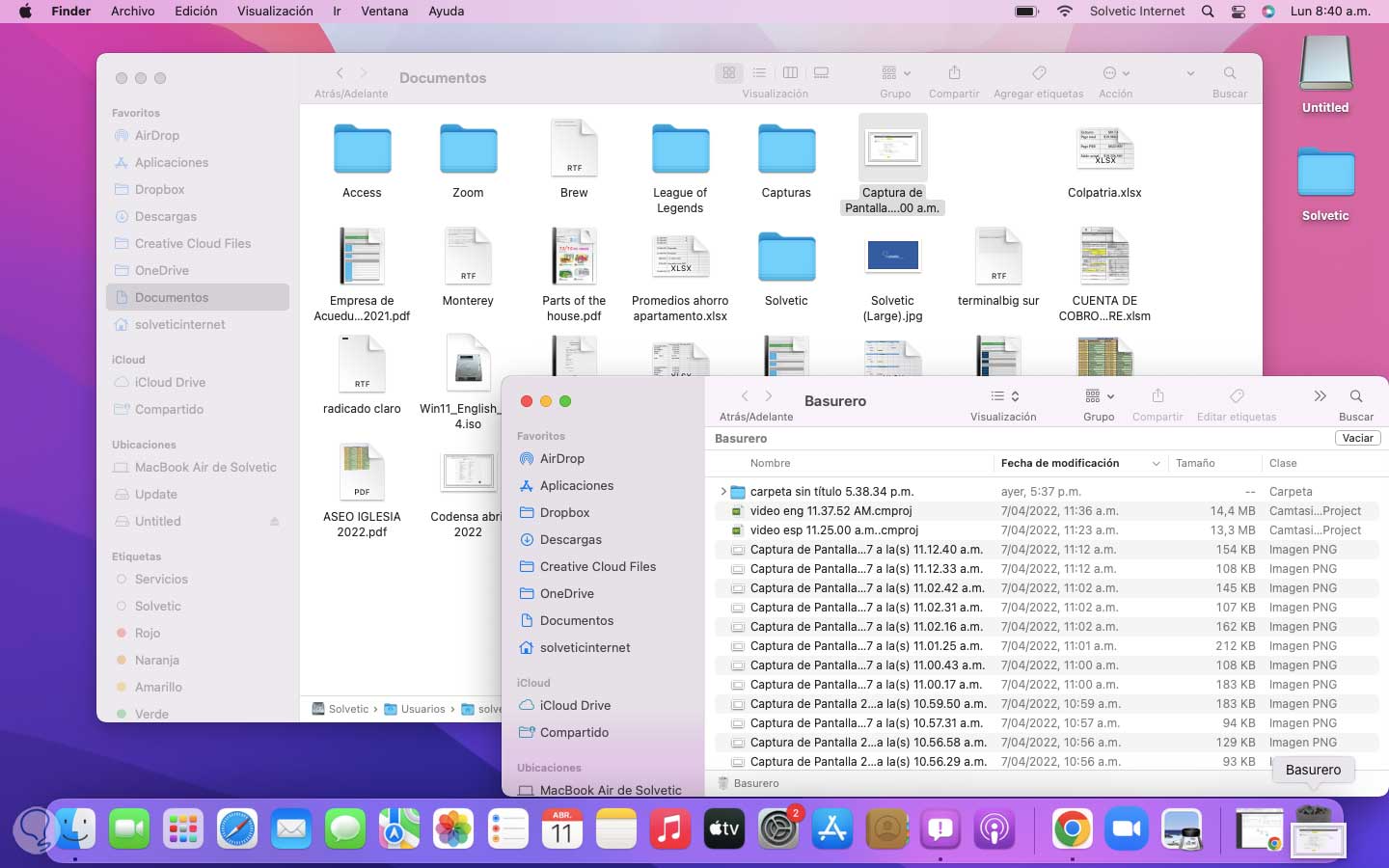Open Safari from the Dock
This screenshot has height=868, width=1389.
237,827
